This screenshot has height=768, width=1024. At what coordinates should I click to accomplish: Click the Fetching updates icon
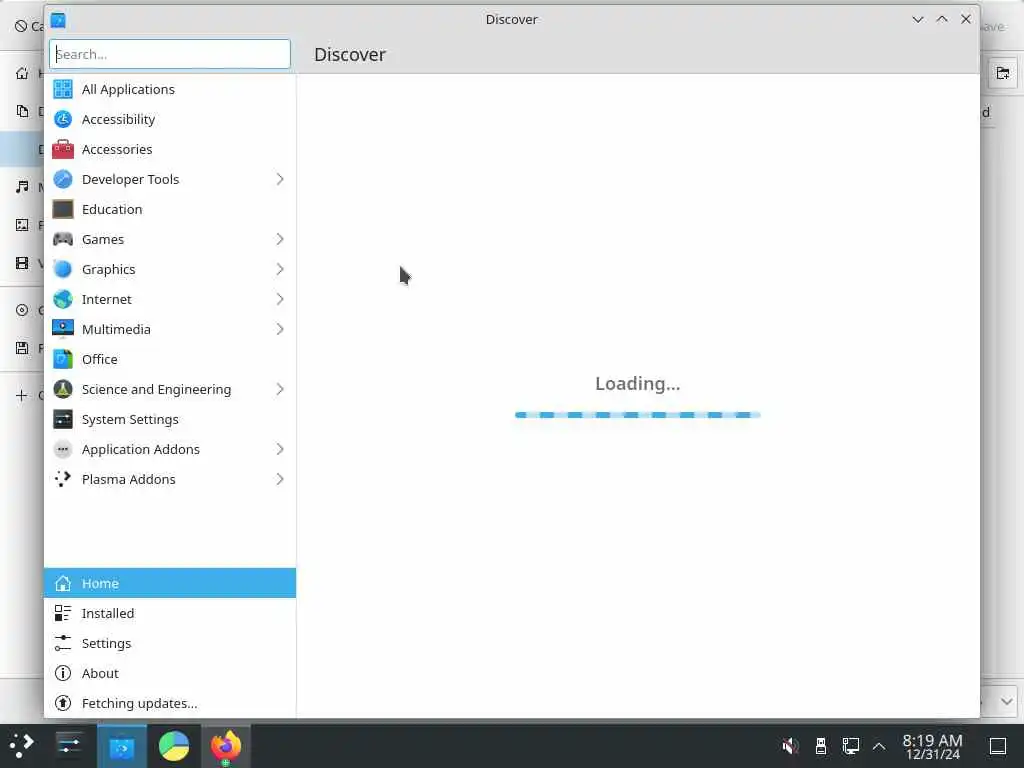[x=63, y=703]
